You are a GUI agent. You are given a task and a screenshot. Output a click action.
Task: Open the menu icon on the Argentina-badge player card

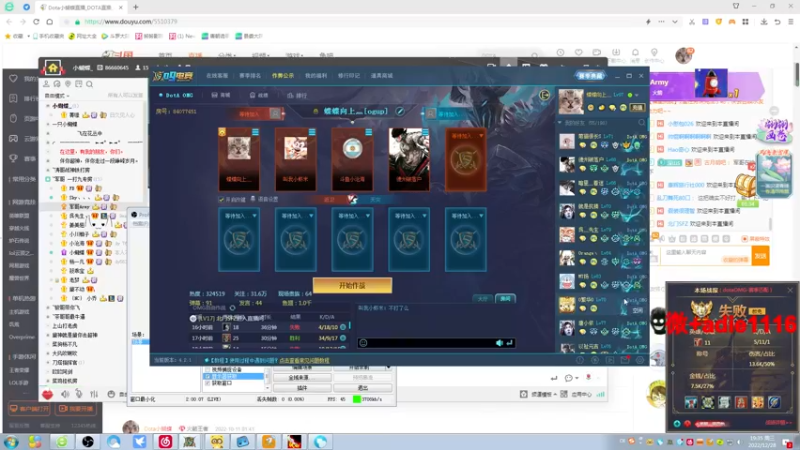tap(368, 132)
